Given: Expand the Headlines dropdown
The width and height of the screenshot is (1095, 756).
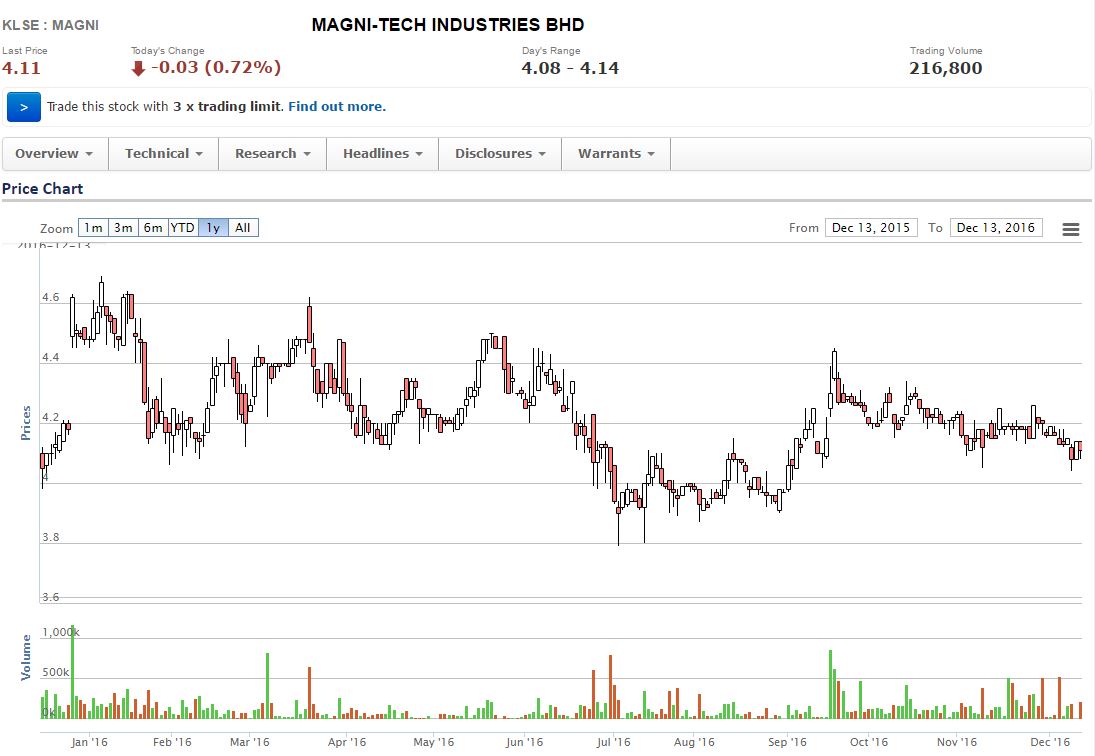Looking at the screenshot, I should coord(383,154).
